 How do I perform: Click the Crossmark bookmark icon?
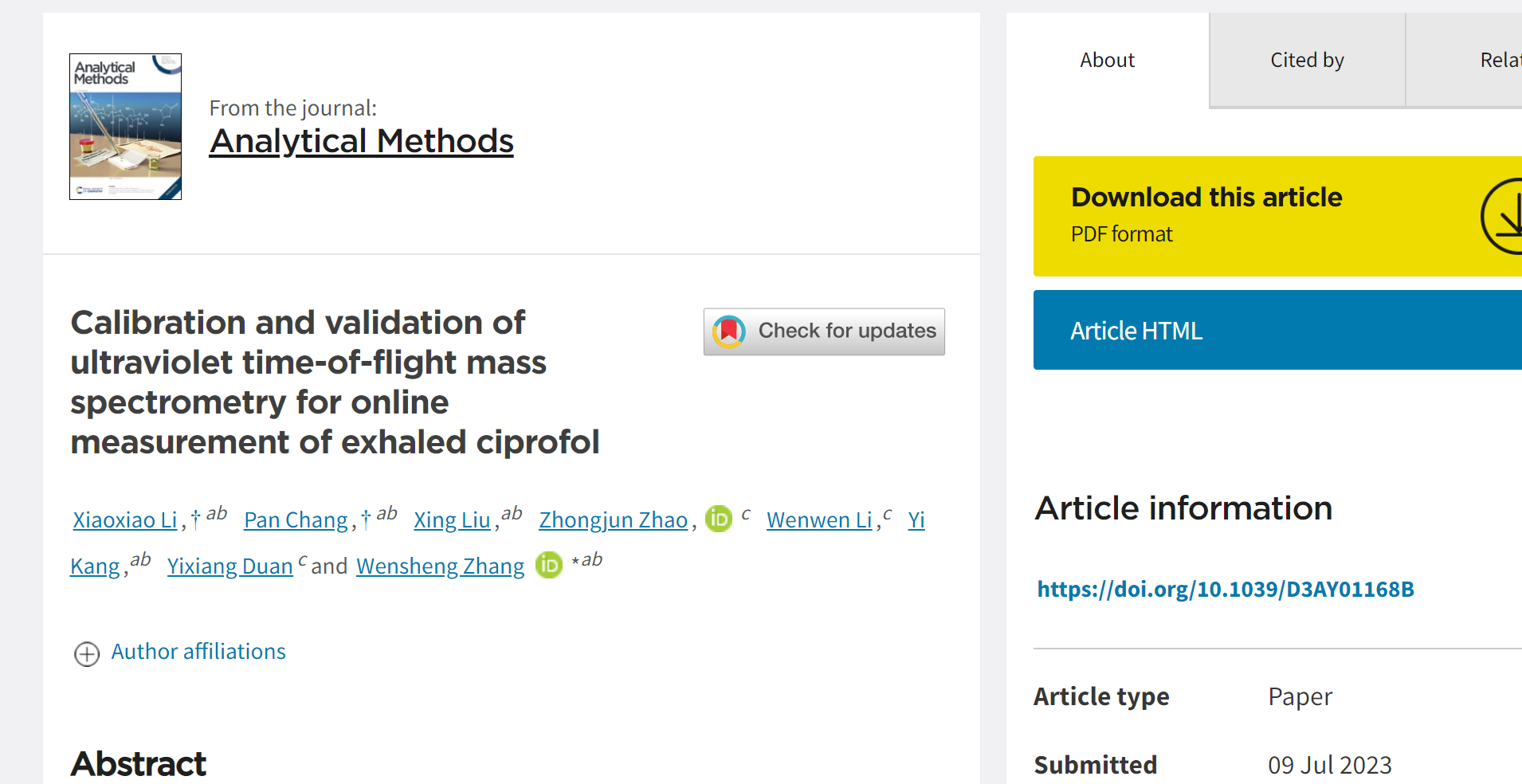click(x=728, y=331)
